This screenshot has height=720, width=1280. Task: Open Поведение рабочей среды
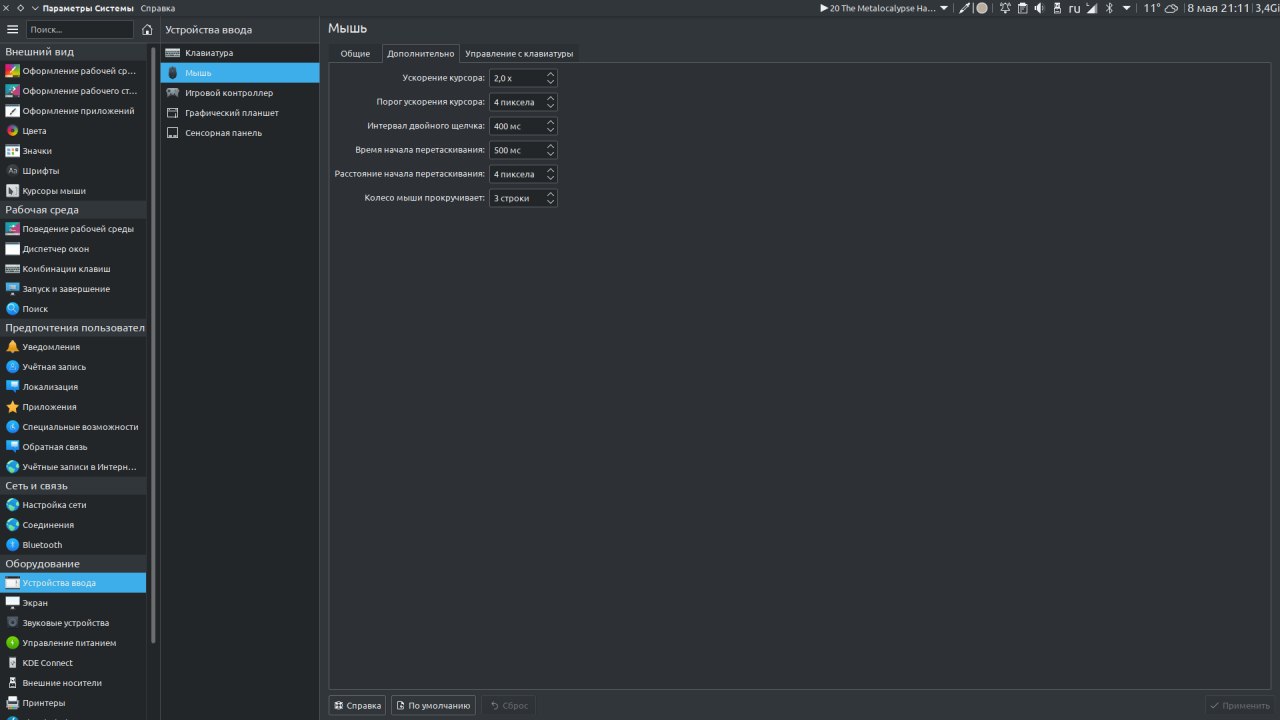(x=73, y=229)
